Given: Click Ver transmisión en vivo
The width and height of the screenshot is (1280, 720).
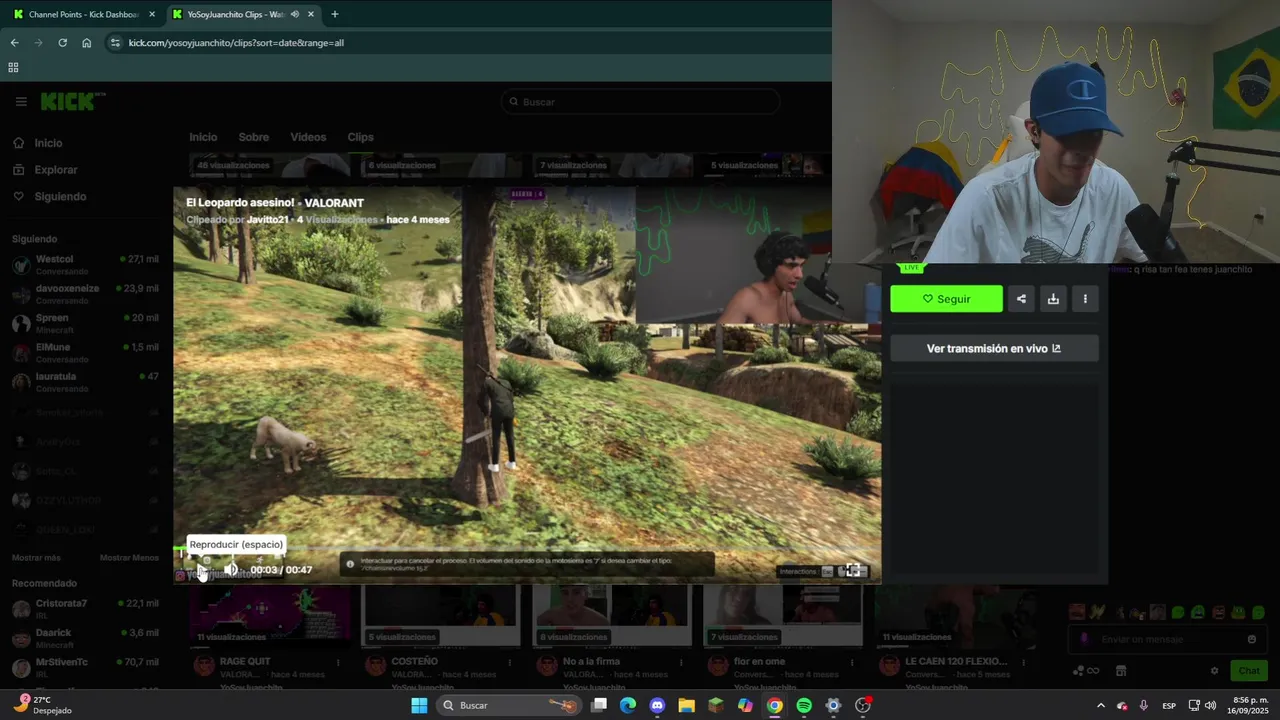Looking at the screenshot, I should [x=994, y=348].
